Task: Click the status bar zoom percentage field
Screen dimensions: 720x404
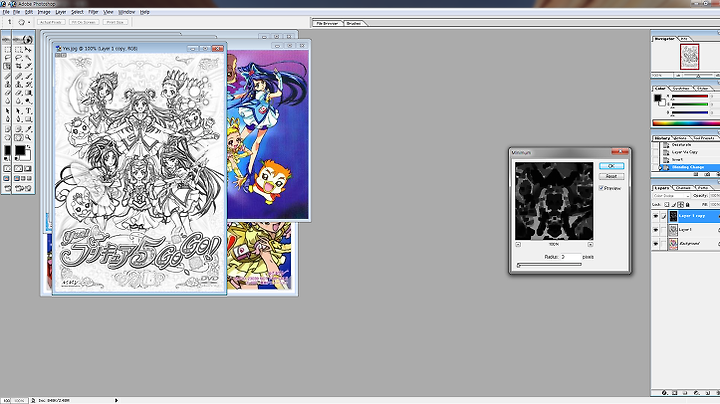Action: click(18, 400)
